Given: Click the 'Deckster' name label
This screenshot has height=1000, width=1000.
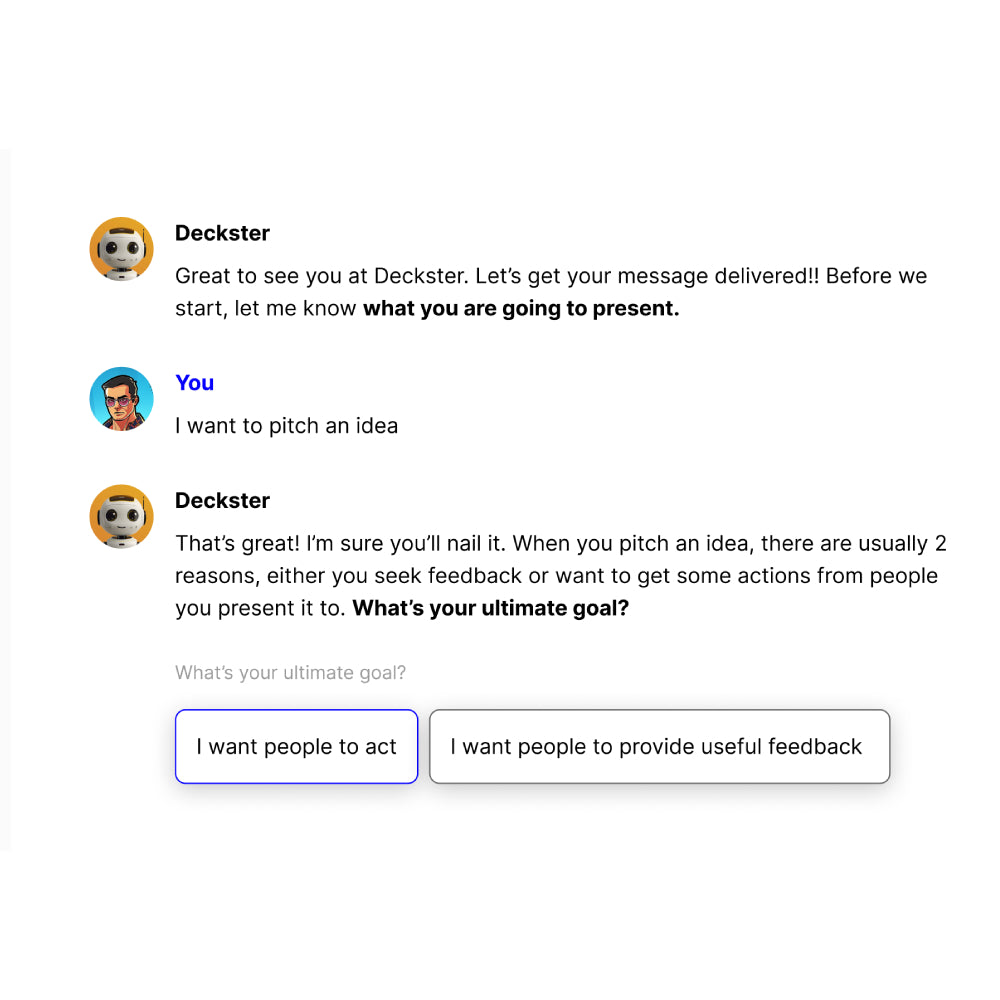Looking at the screenshot, I should (222, 233).
